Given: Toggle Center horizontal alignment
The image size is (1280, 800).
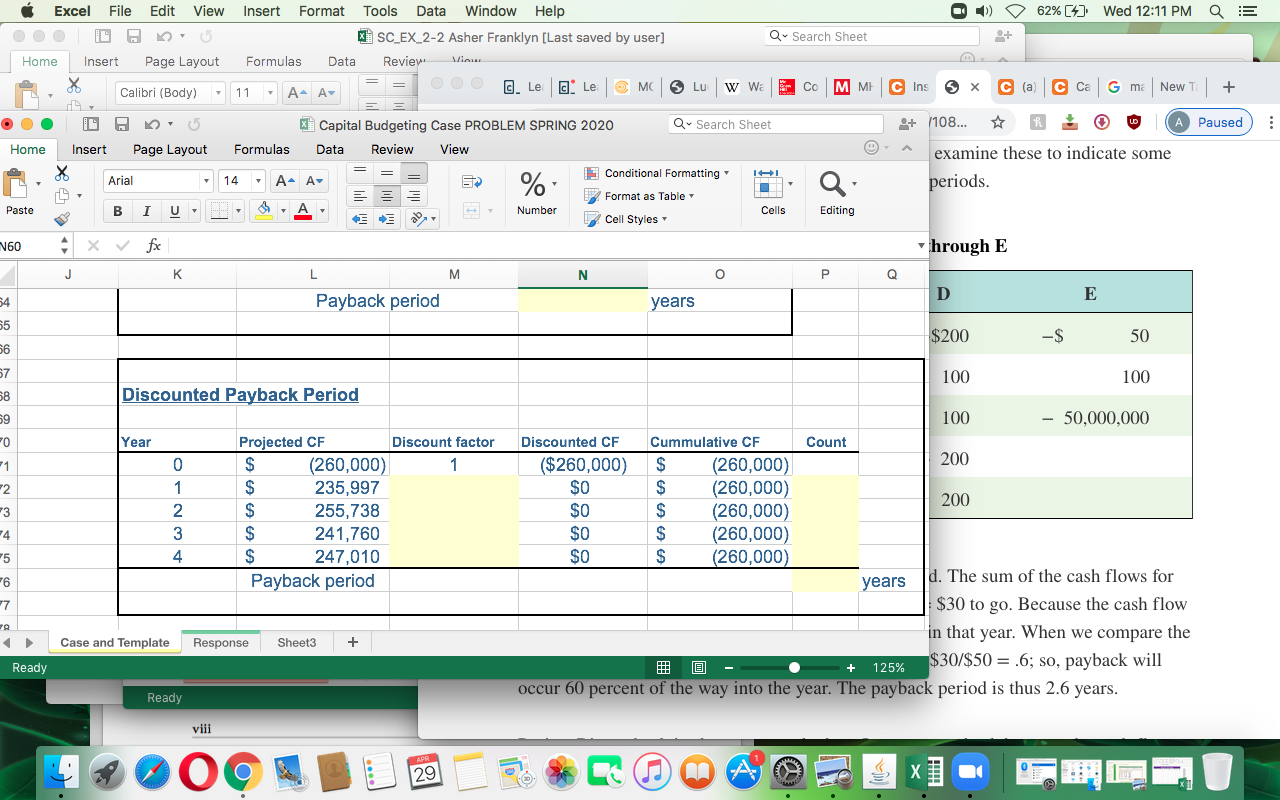Looking at the screenshot, I should (x=388, y=196).
